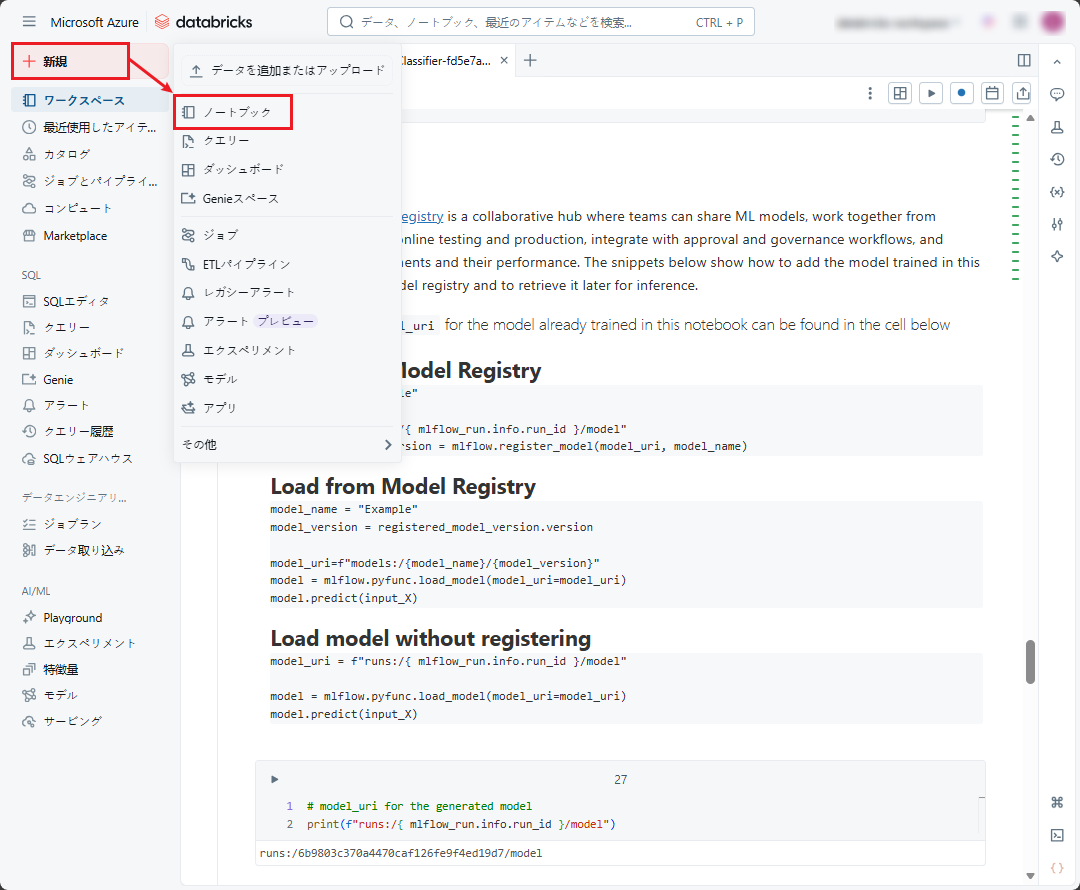1080x890 pixels.
Task: Toggle the hamburger menu to collapse sidebar
Action: pyautogui.click(x=29, y=22)
